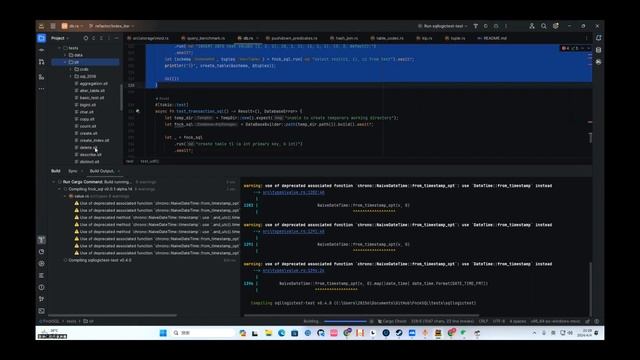
Task: Expand the data folder in project tree
Action: click(x=65, y=55)
